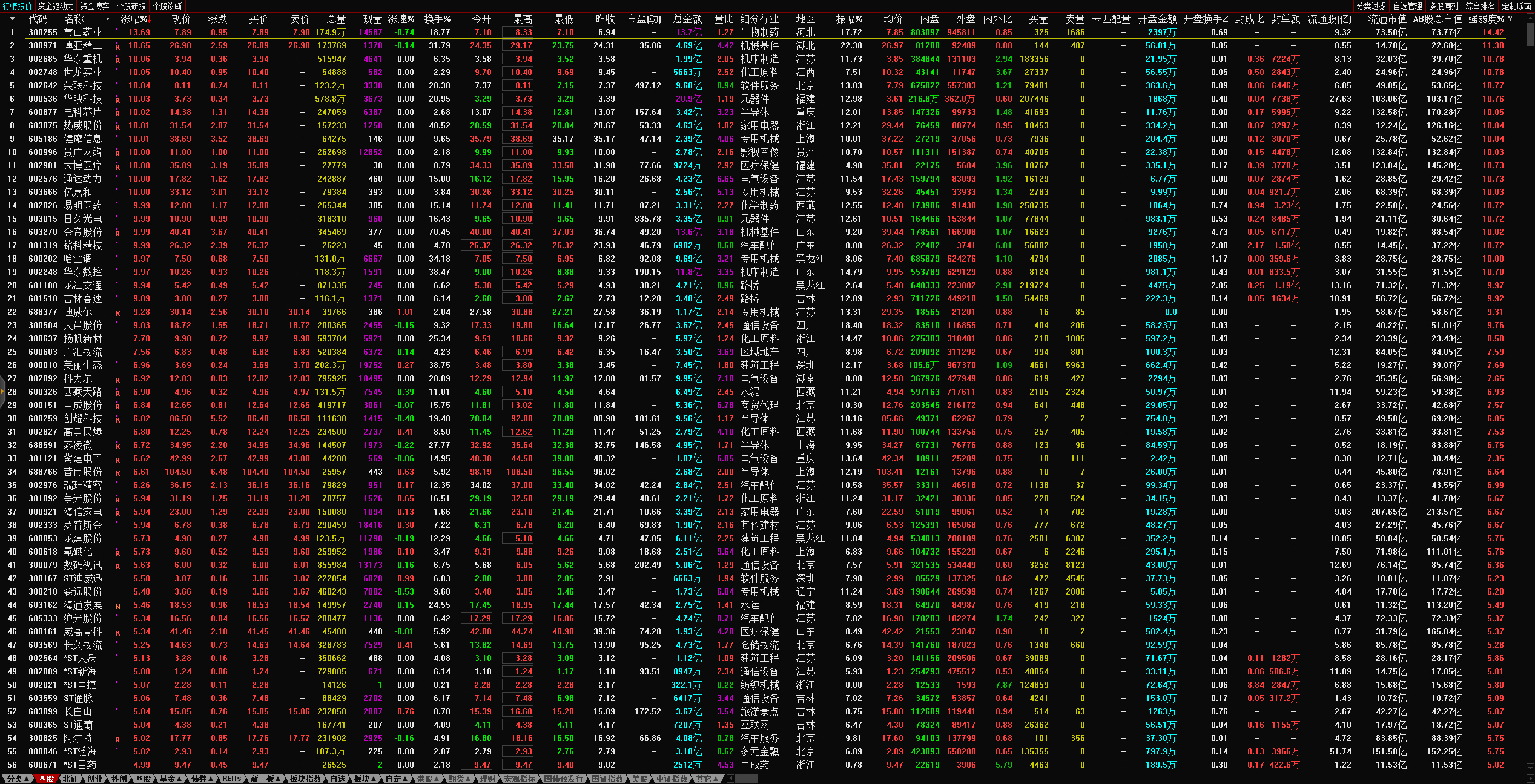
Task: Click the N marker beside 海通发展
Action: pos(117,606)
